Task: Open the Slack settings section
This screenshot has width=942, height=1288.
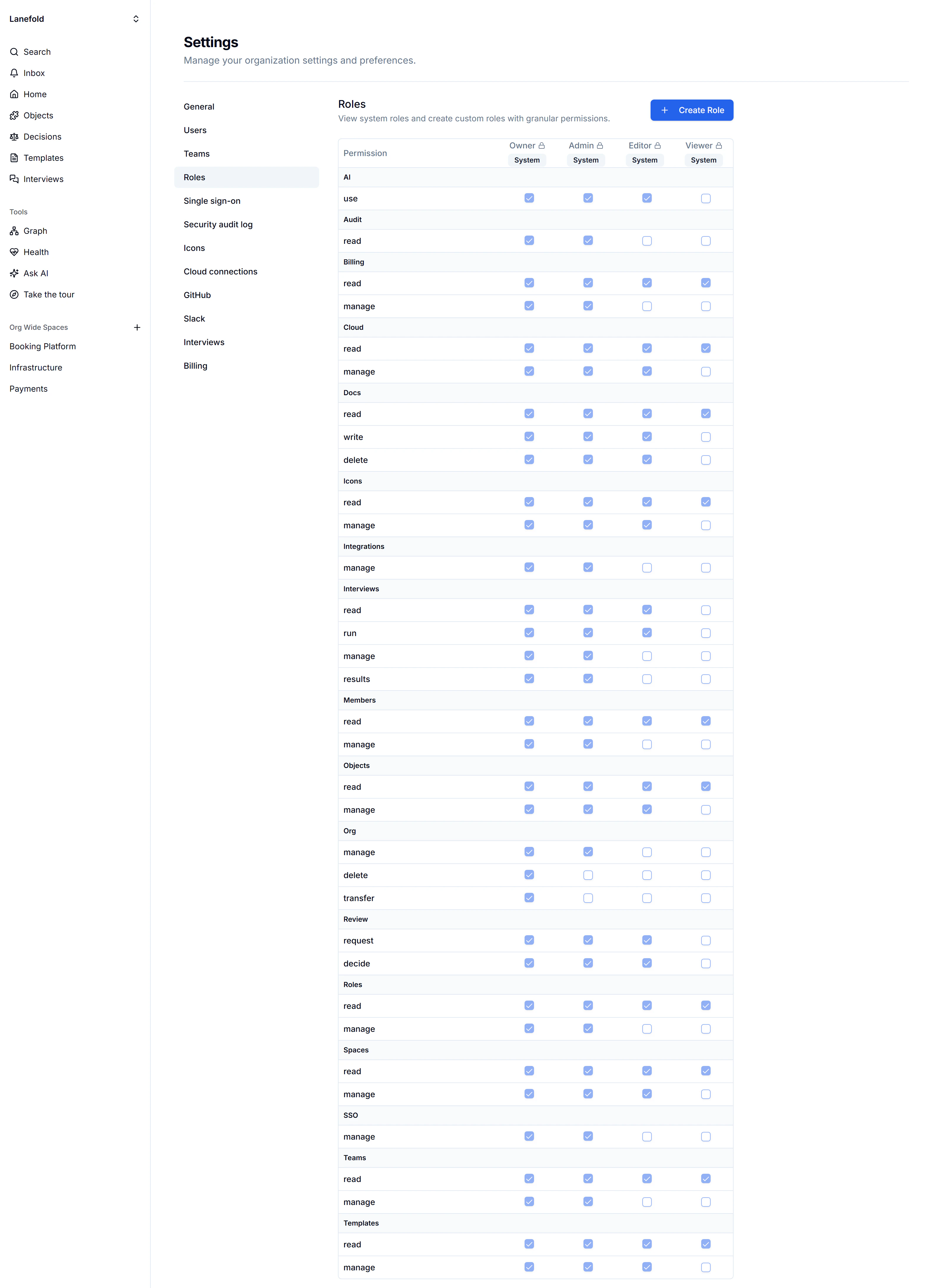Action: (246, 319)
